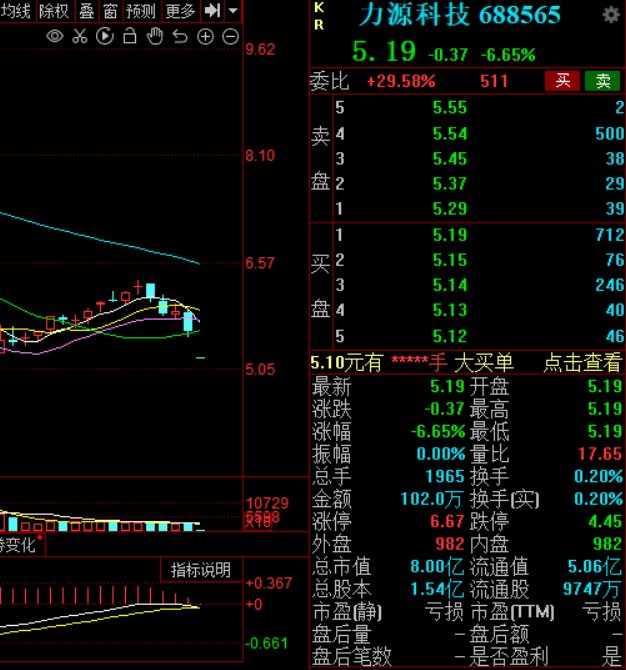Select sell level 5 price 5.55
Screen dimensions: 626x670
click(450, 108)
